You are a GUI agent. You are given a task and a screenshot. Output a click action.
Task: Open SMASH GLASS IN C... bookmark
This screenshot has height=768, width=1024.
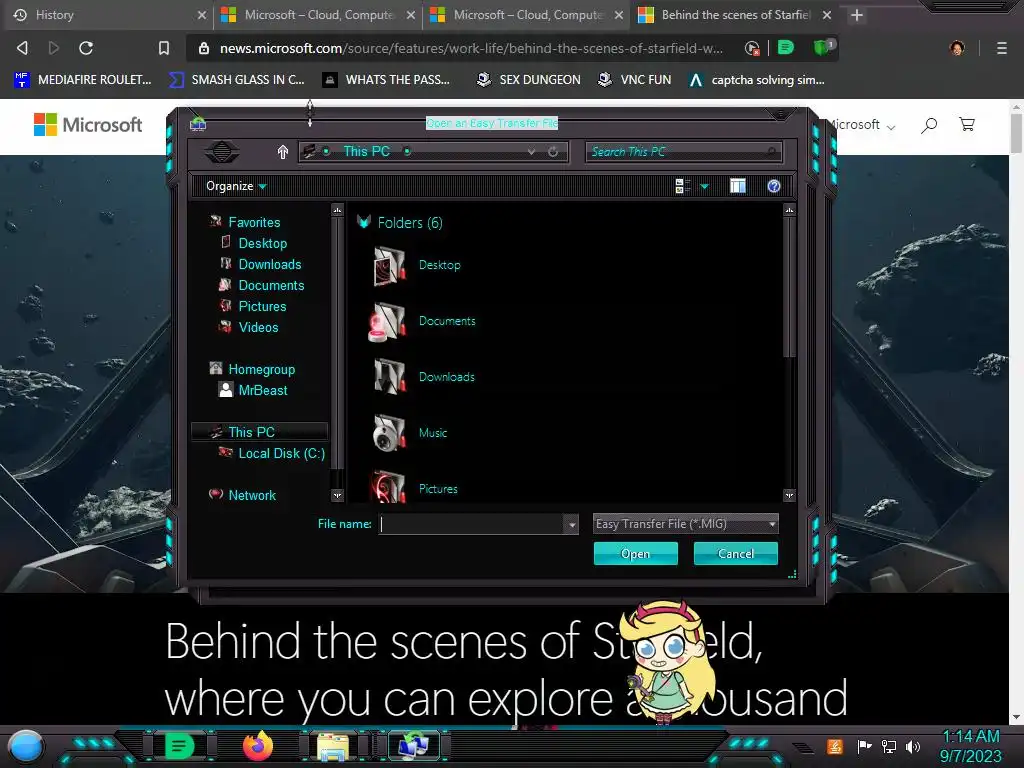coord(237,80)
